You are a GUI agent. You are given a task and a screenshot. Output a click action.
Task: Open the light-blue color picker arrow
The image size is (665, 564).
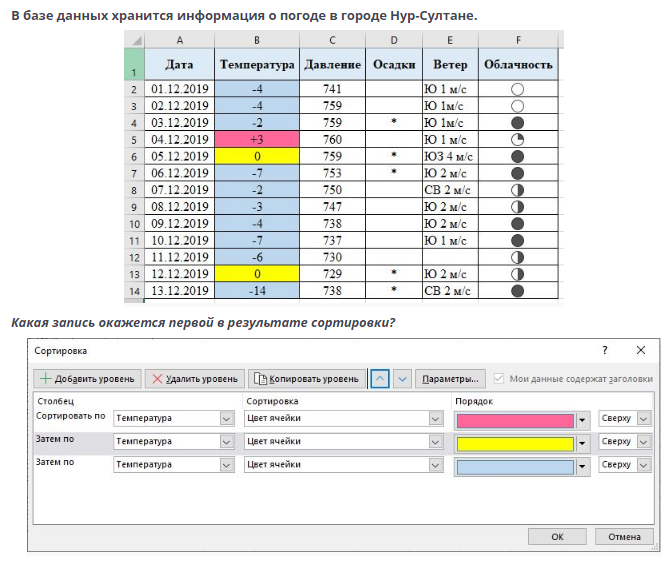point(583,465)
